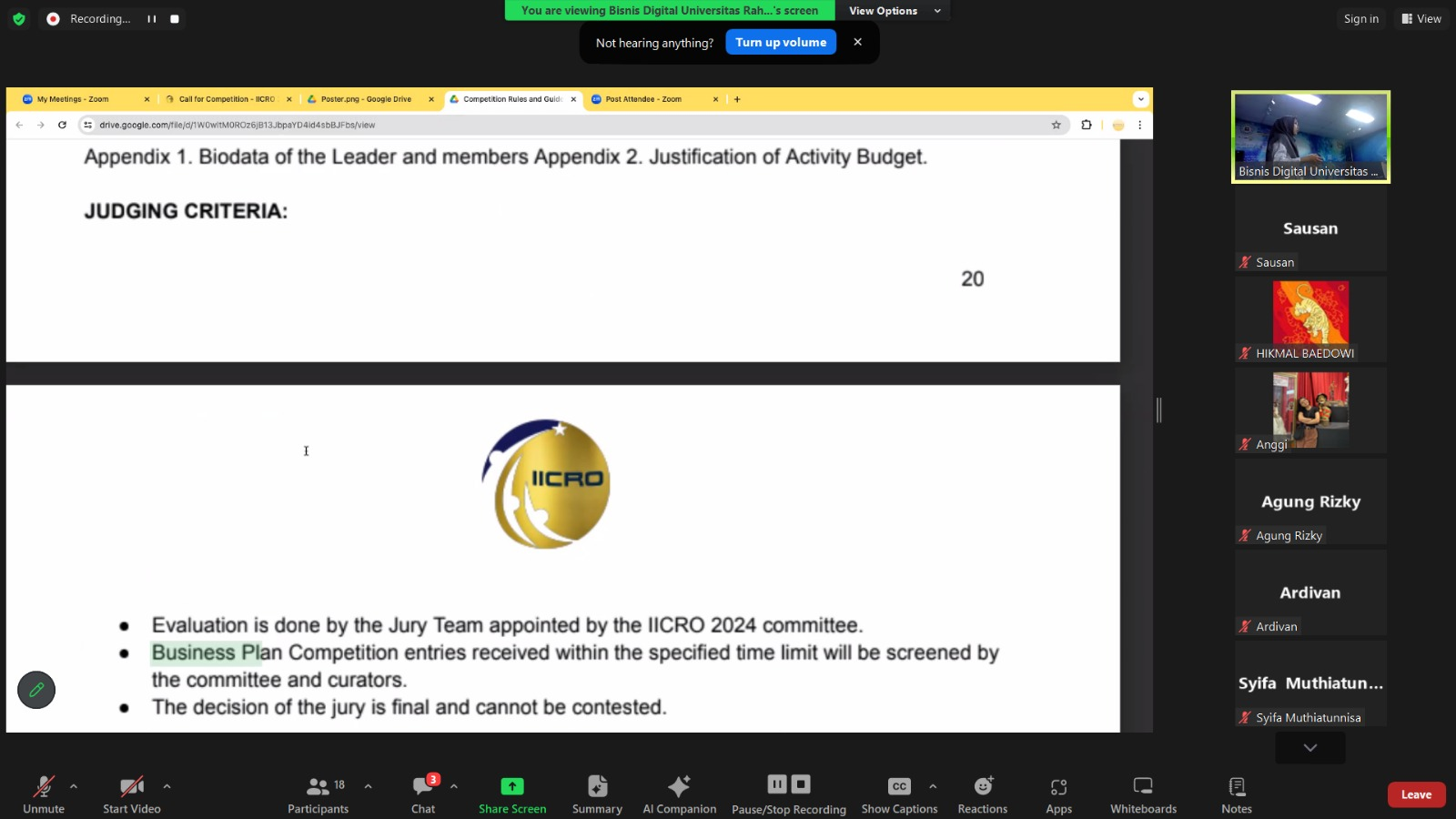Open meeting Notes
Screen dimensions: 1456x819
click(x=1237, y=794)
